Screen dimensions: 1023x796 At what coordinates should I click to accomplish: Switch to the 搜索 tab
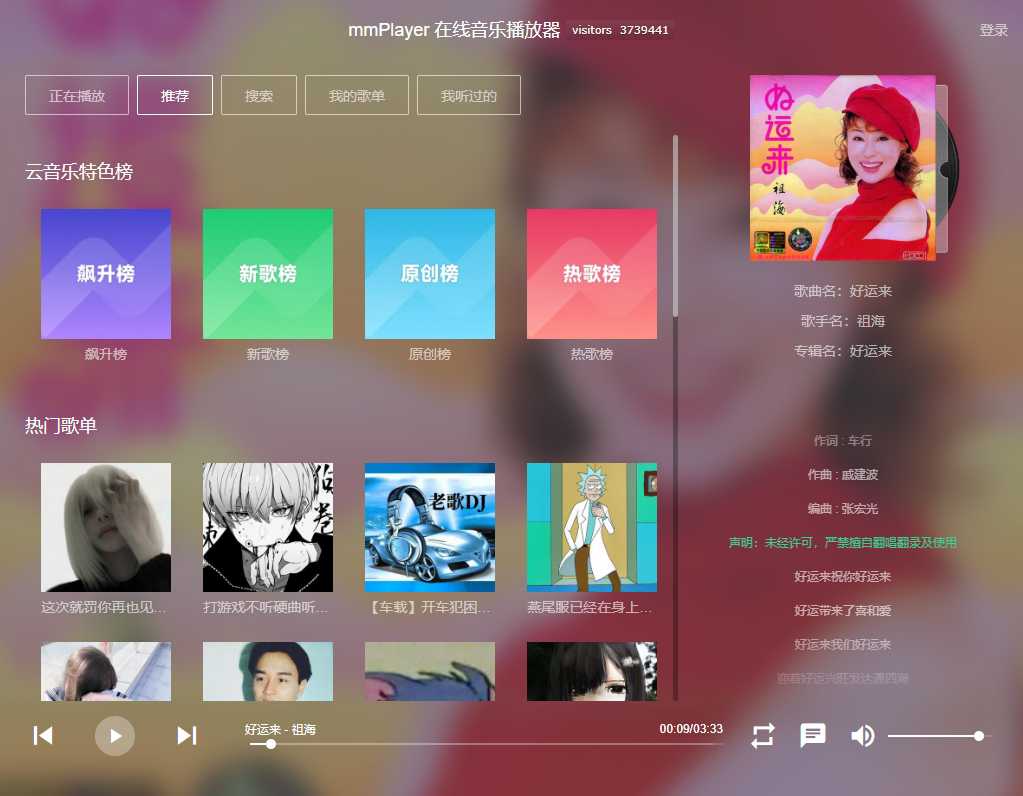(x=258, y=95)
